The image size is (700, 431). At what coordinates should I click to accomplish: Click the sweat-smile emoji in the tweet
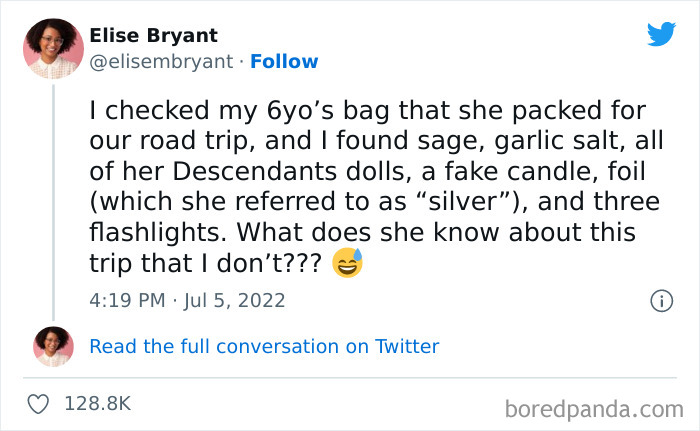tap(347, 265)
